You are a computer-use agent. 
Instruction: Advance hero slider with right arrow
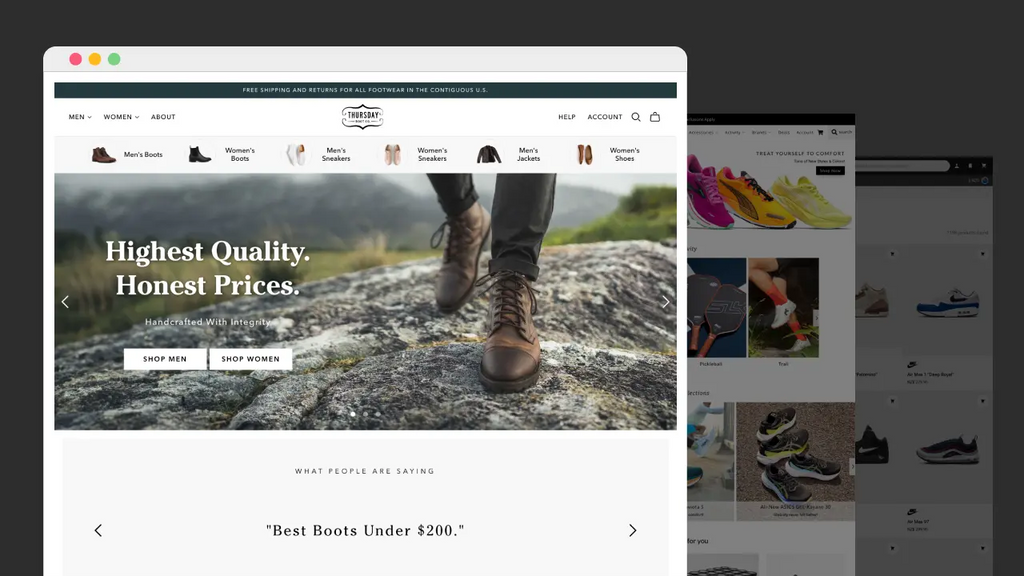coord(665,302)
